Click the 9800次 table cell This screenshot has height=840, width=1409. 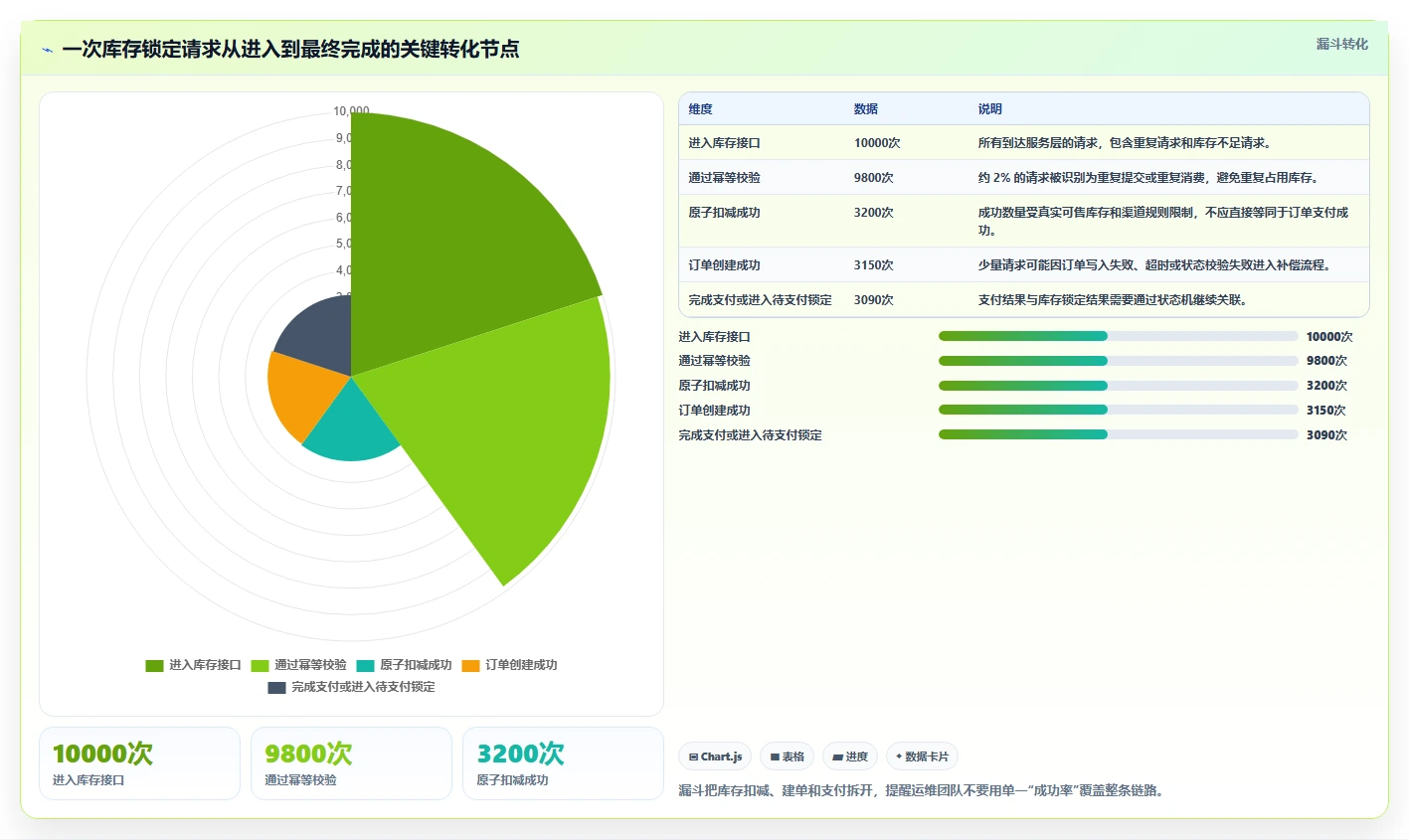(x=874, y=178)
